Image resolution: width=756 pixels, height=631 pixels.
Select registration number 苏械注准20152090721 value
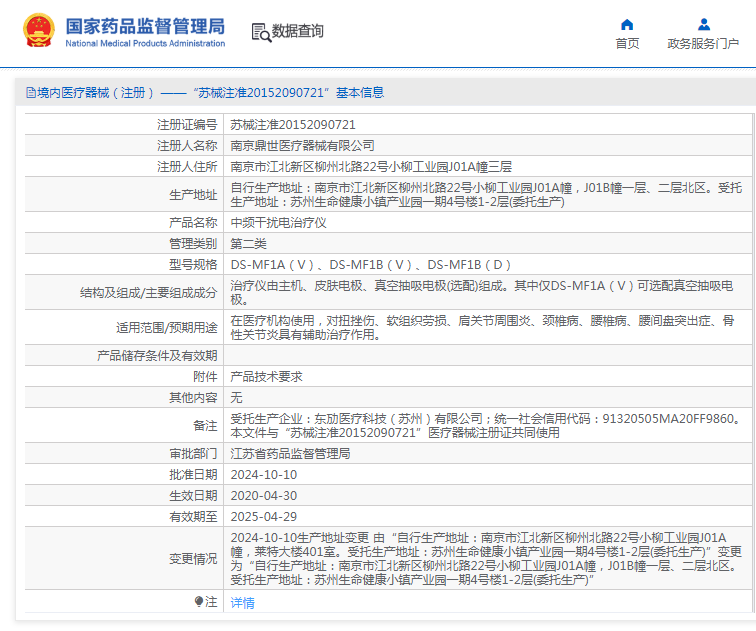pyautogui.click(x=293, y=125)
